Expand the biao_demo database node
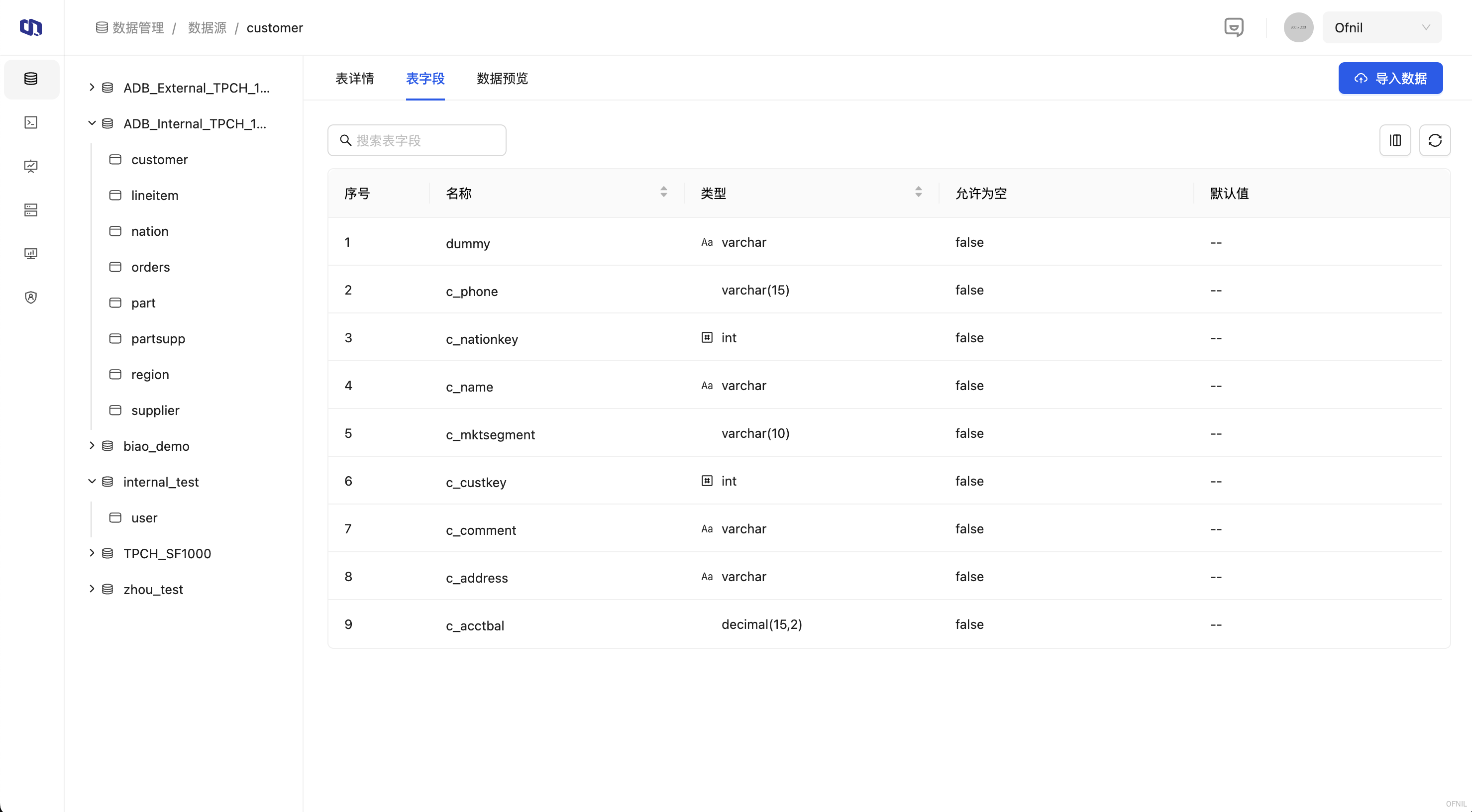The height and width of the screenshot is (812, 1472). [x=92, y=445]
